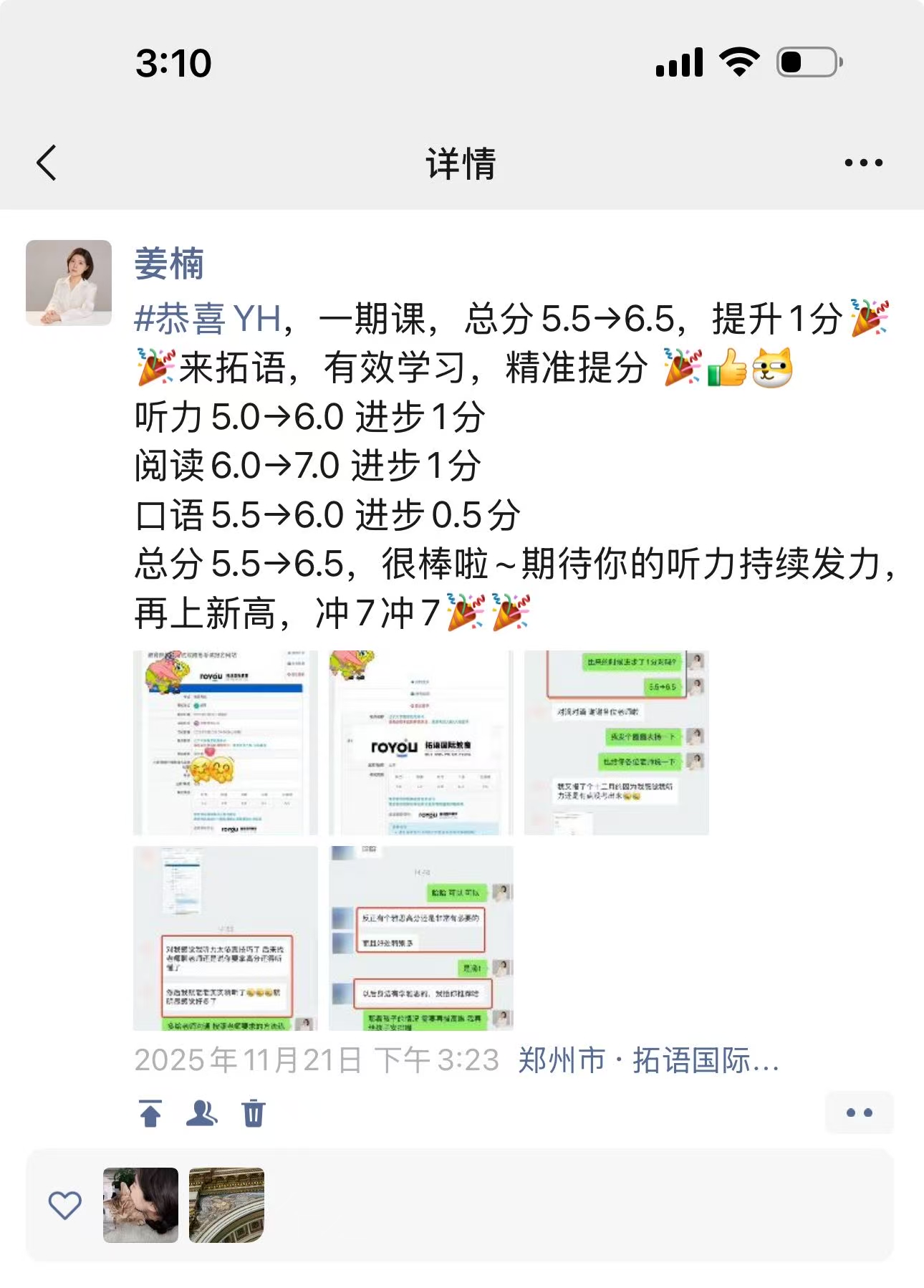Open third chat screenshot thumbnail
The image size is (924, 1288).
click(x=617, y=743)
